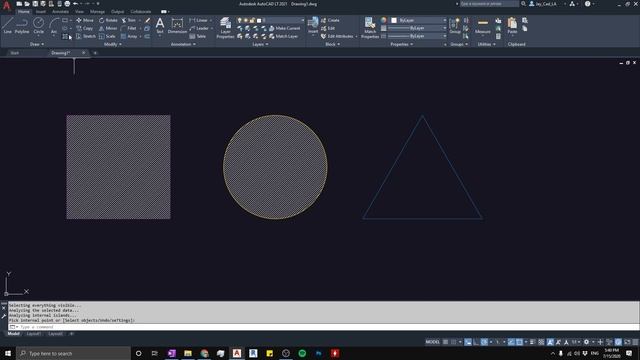Switch to the Collaborate ribbon tab
640x360 pixels.
[x=141, y=12]
